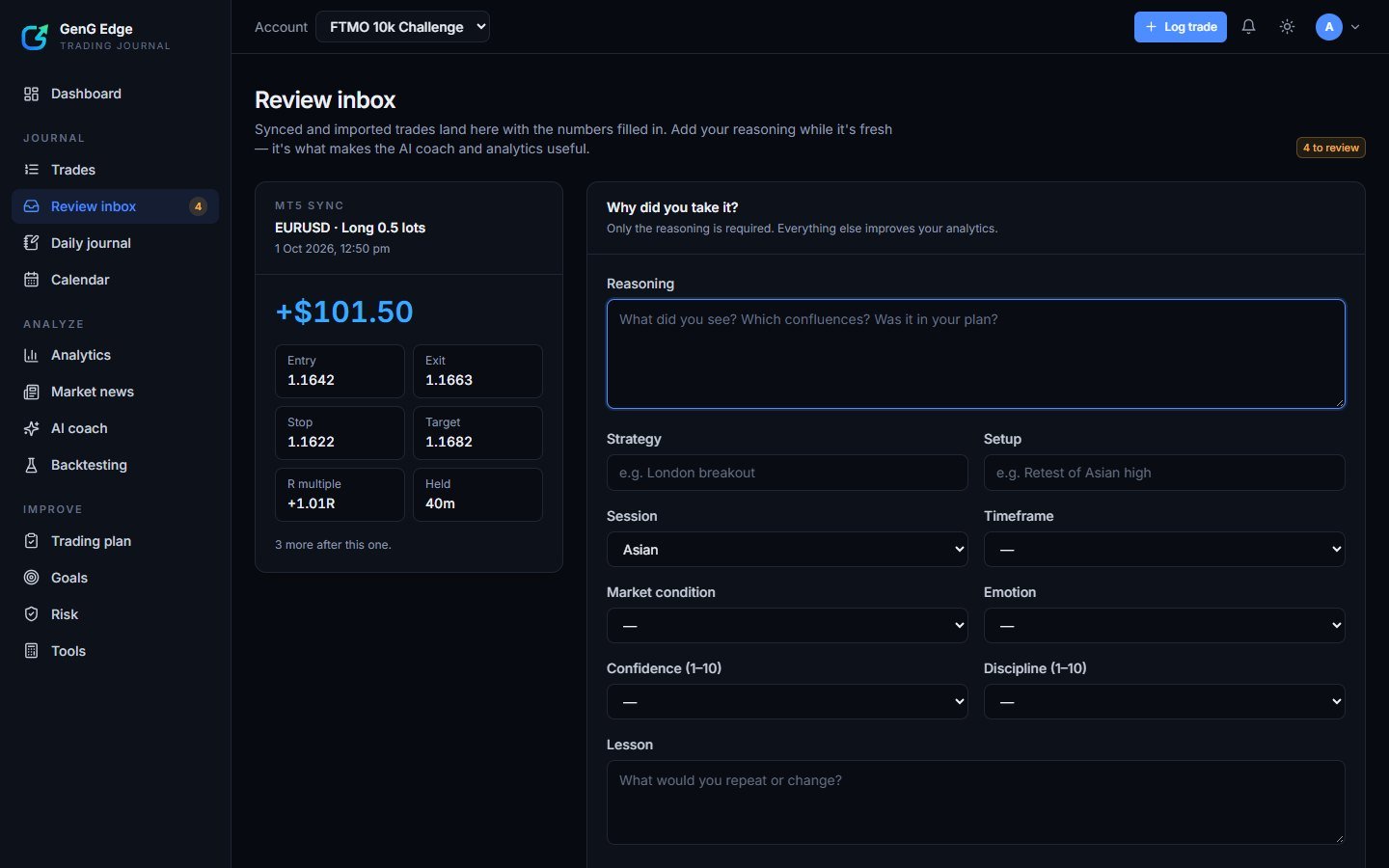
Task: Navigate to Analytics page
Action: [x=115, y=355]
